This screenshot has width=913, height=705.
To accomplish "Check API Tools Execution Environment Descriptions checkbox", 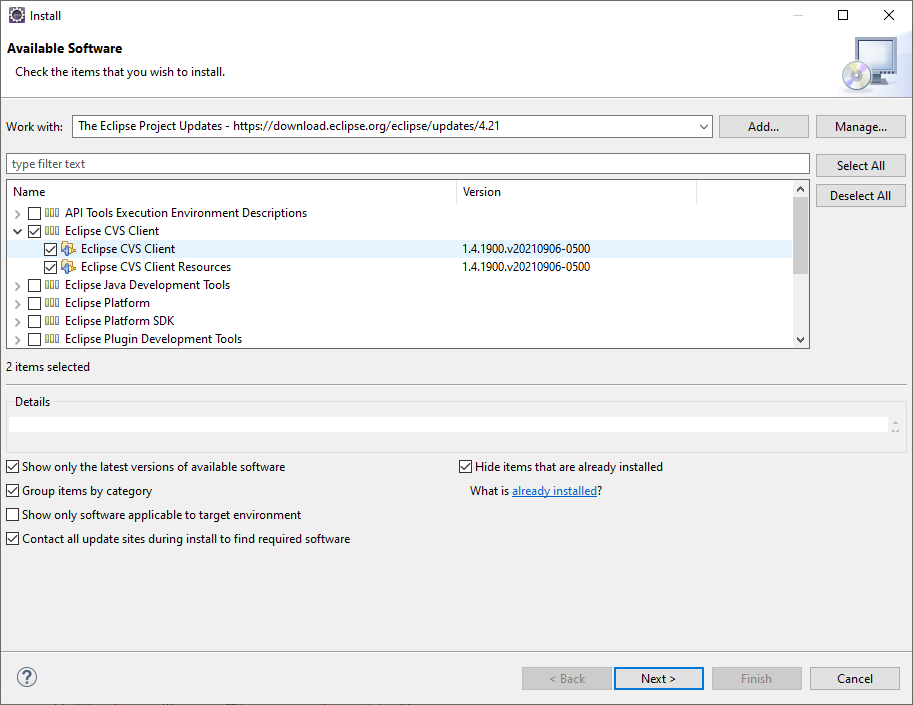I will pos(34,214).
